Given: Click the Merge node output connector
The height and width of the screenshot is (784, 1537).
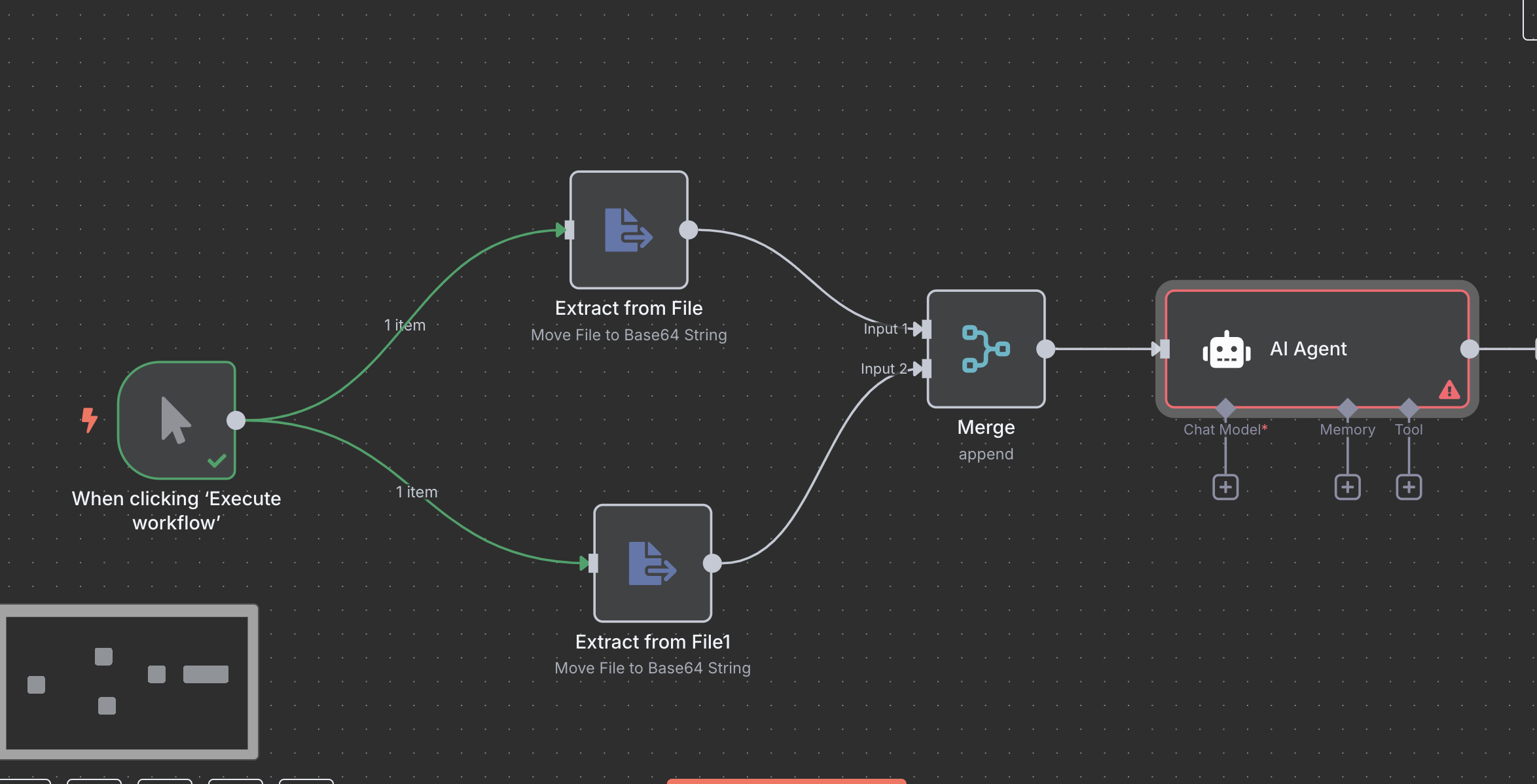Looking at the screenshot, I should (x=1045, y=349).
